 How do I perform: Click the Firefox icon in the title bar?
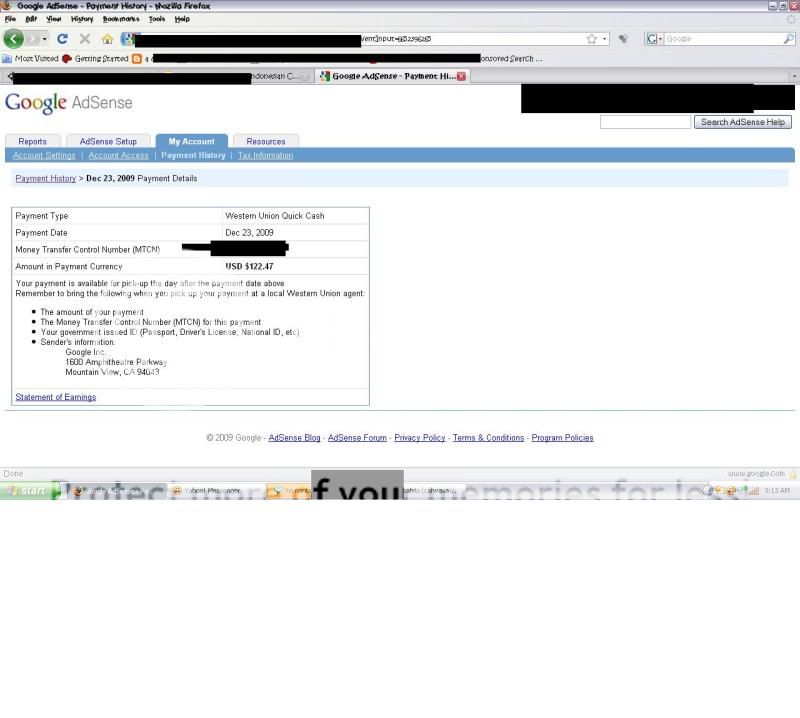coord(6,6)
